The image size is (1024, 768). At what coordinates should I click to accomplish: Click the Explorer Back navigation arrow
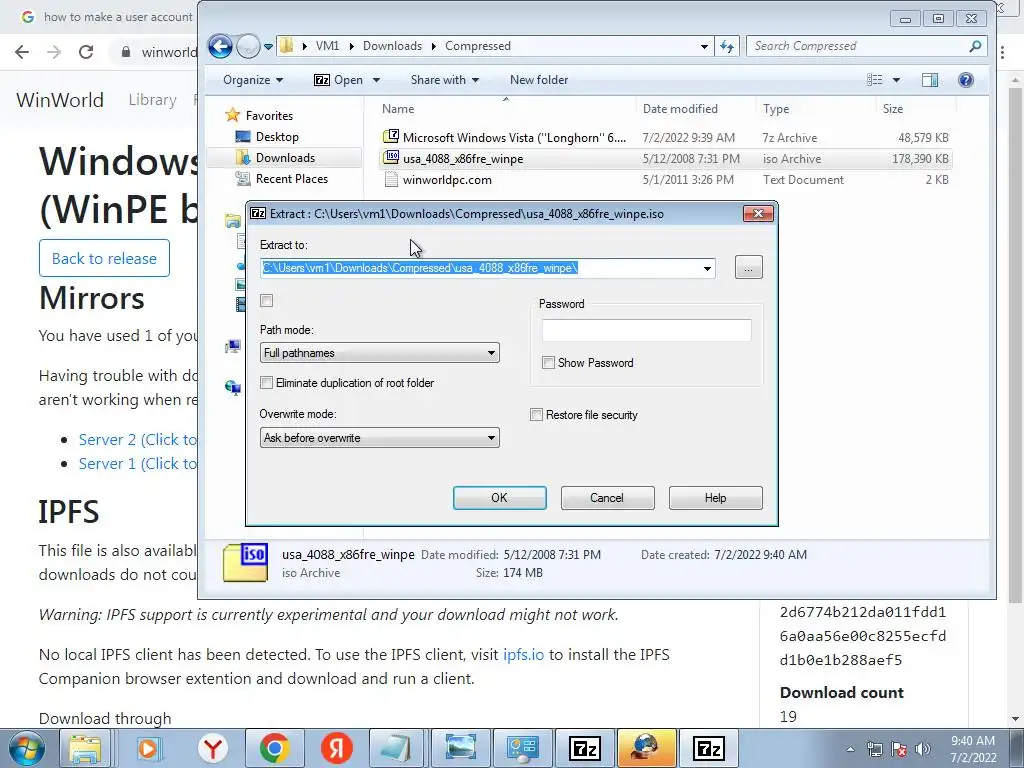(220, 46)
